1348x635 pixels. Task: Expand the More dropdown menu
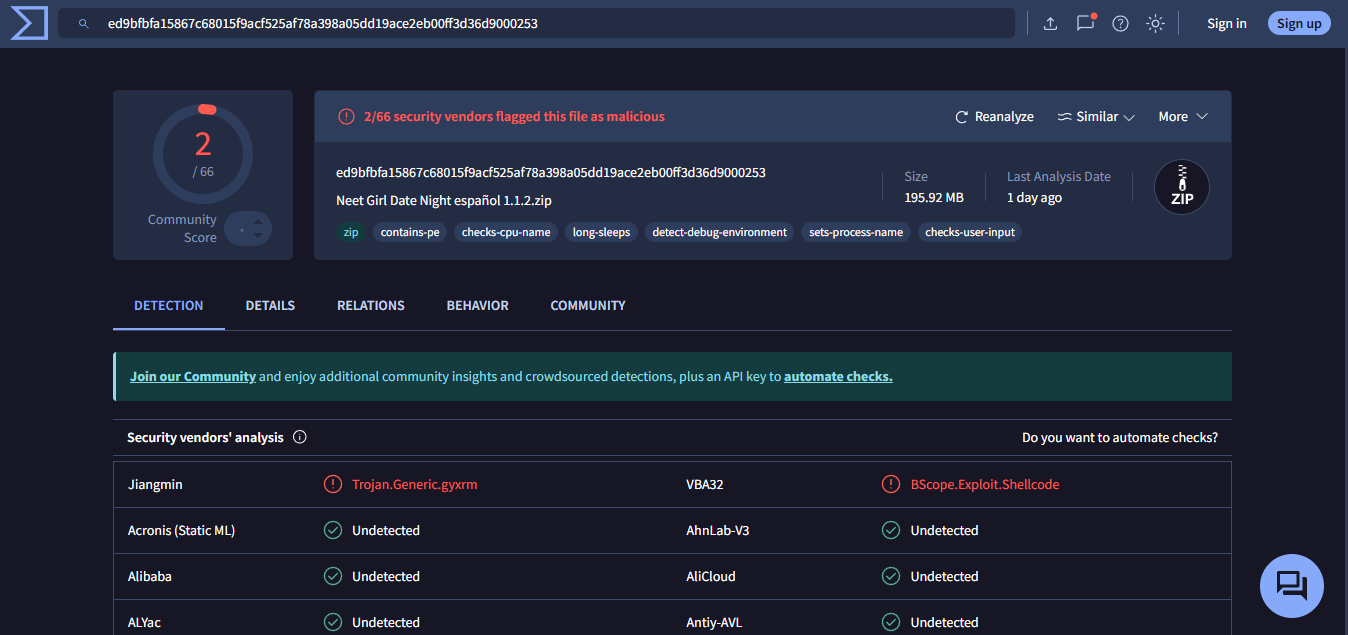pyautogui.click(x=1183, y=117)
